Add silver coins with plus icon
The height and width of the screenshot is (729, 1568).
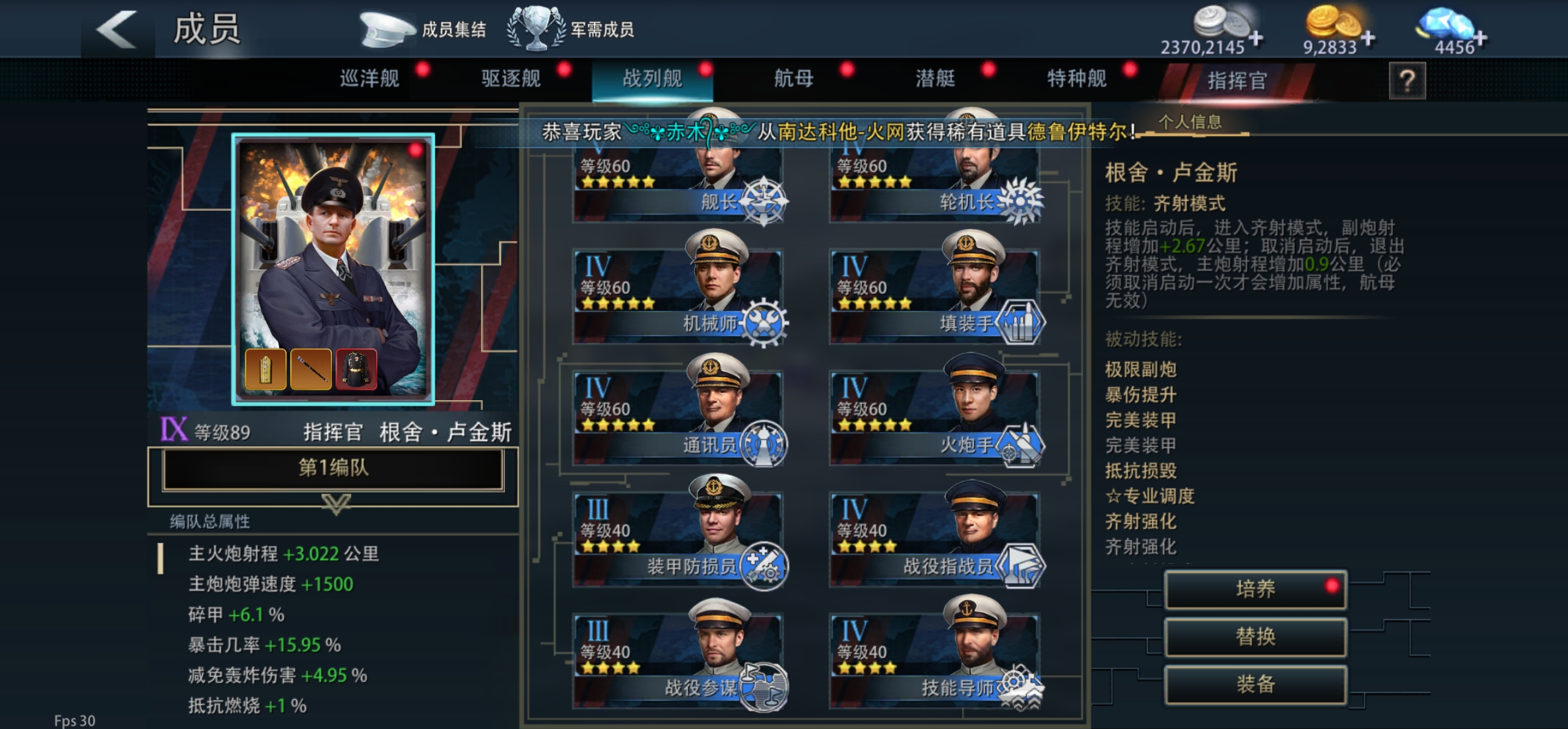[1256, 38]
